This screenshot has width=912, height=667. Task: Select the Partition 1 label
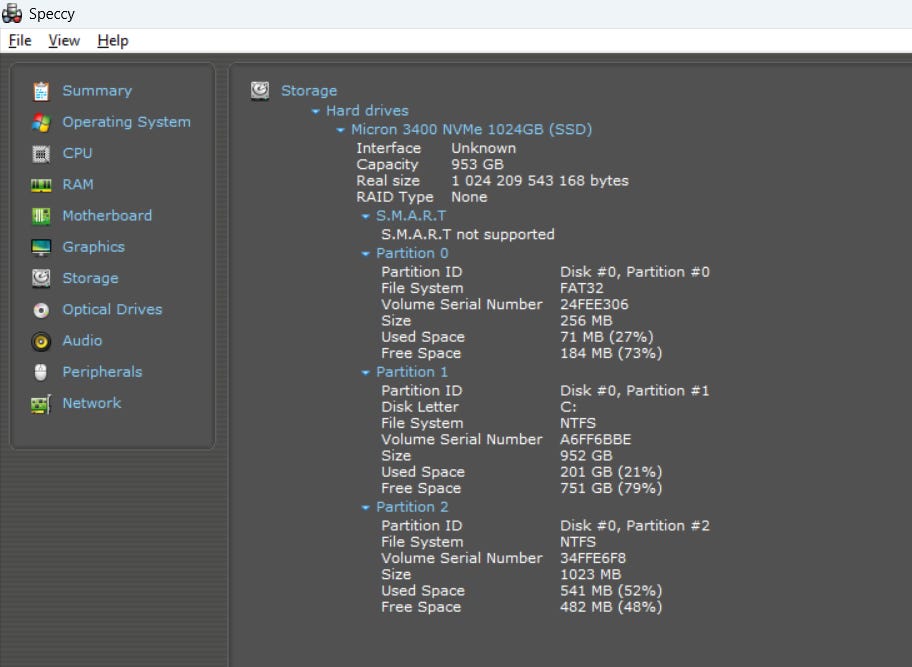[412, 372]
